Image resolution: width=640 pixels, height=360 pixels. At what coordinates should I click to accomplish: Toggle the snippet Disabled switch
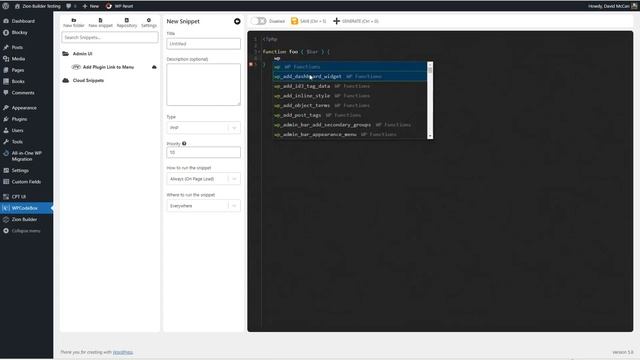[258, 21]
